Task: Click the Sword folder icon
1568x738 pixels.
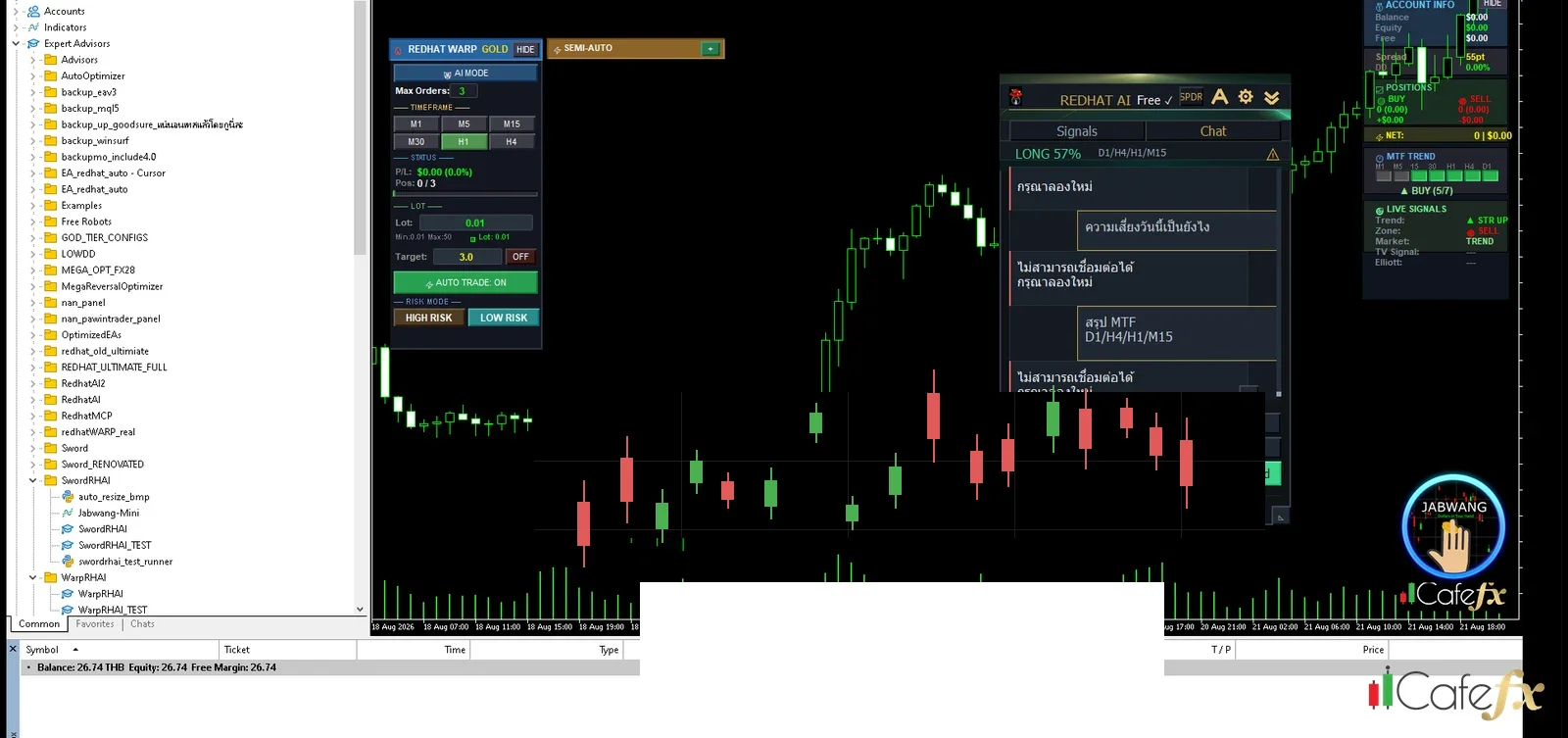Action: point(51,448)
